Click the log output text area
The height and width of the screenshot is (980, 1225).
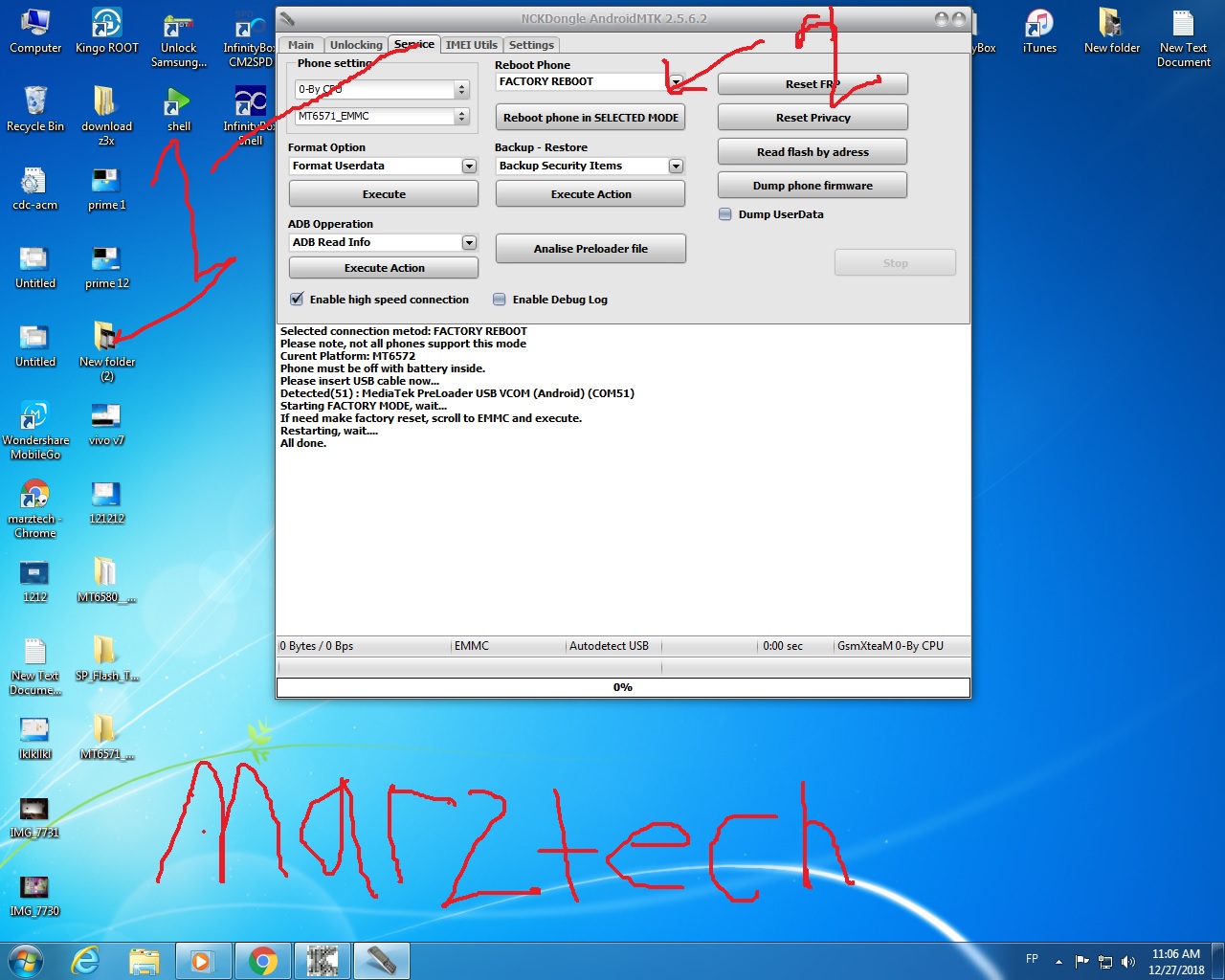623,479
